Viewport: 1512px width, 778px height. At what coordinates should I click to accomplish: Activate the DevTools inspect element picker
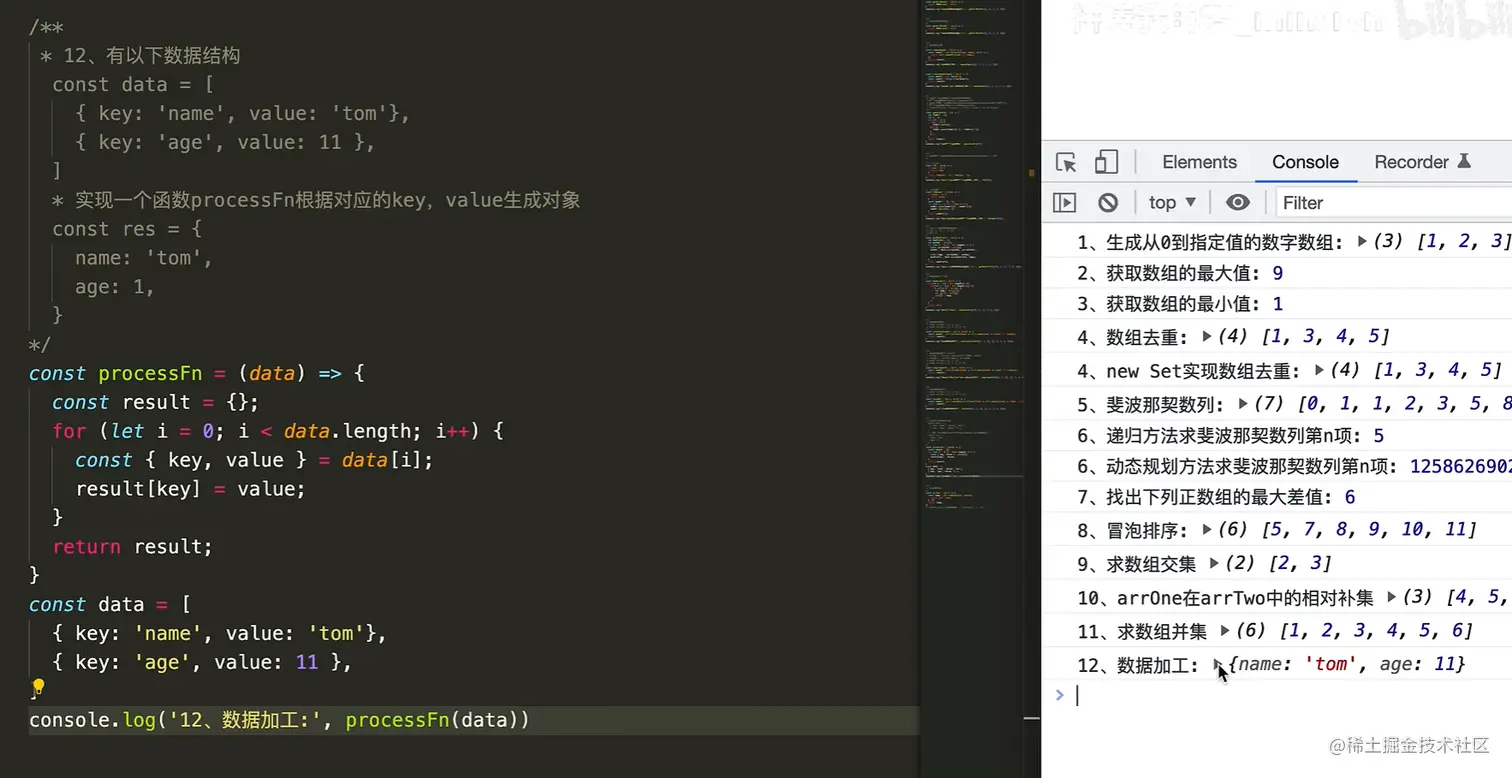coord(1066,162)
